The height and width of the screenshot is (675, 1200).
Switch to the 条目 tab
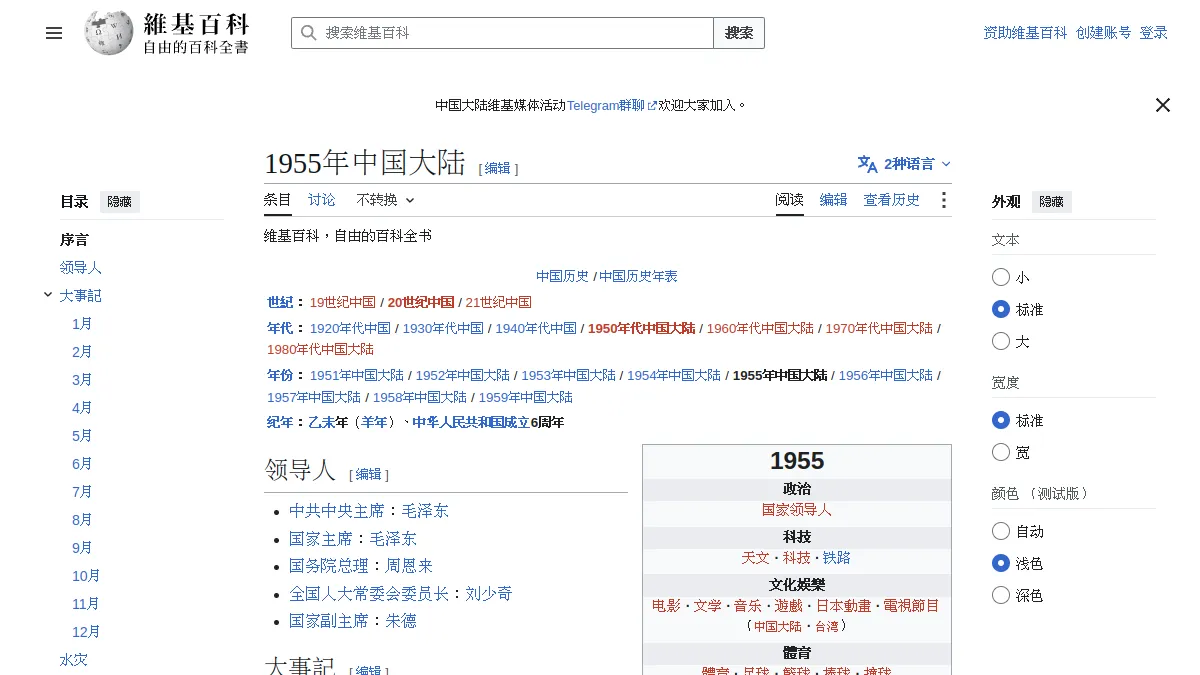(278, 200)
